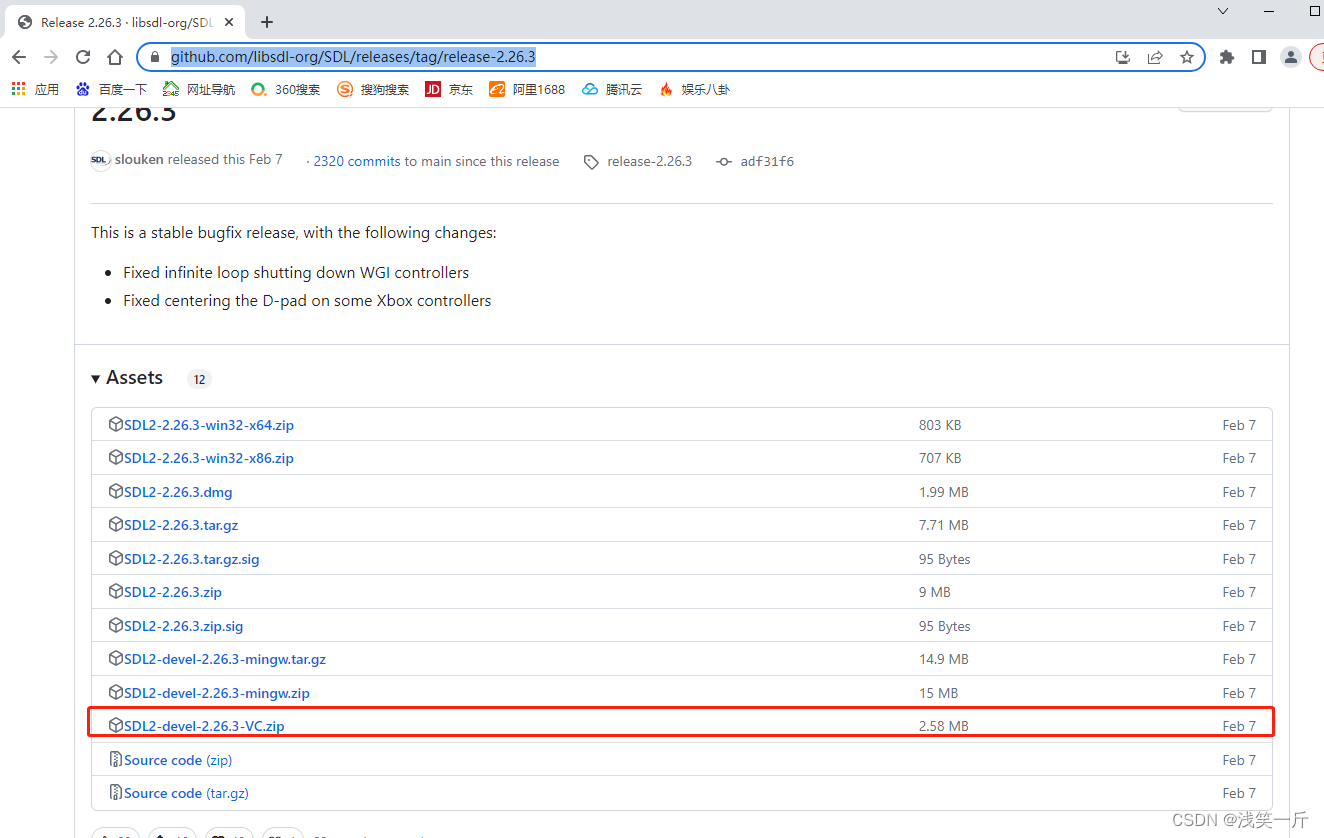Open the 腾讯云 bookmark

(x=612, y=89)
